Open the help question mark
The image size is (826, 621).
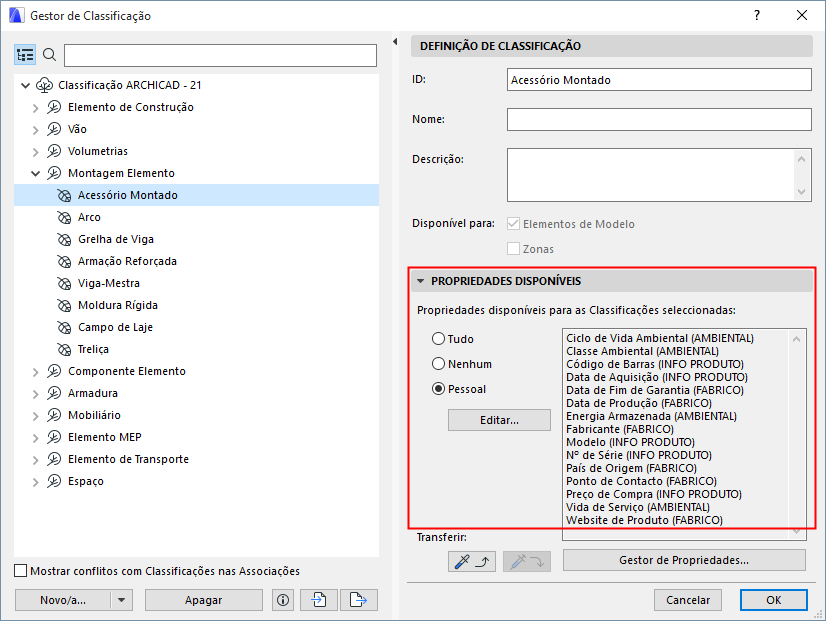click(x=757, y=15)
